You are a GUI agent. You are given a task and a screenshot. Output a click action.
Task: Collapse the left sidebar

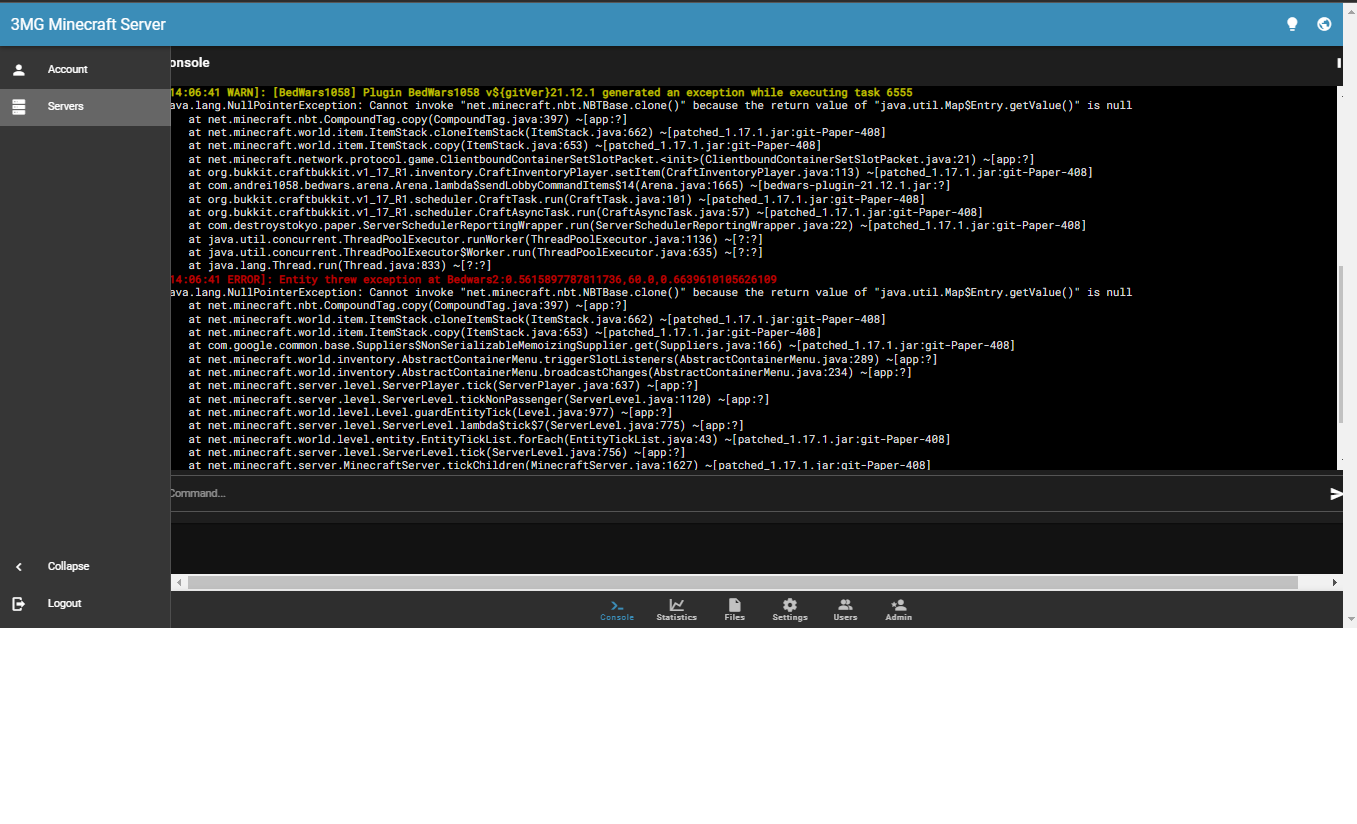tap(18, 566)
